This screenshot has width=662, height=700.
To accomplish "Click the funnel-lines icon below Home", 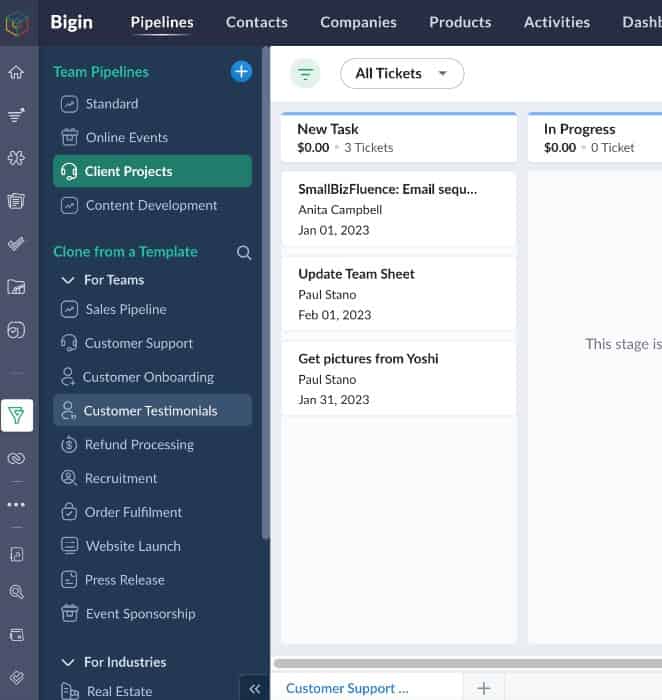I will coord(16,115).
